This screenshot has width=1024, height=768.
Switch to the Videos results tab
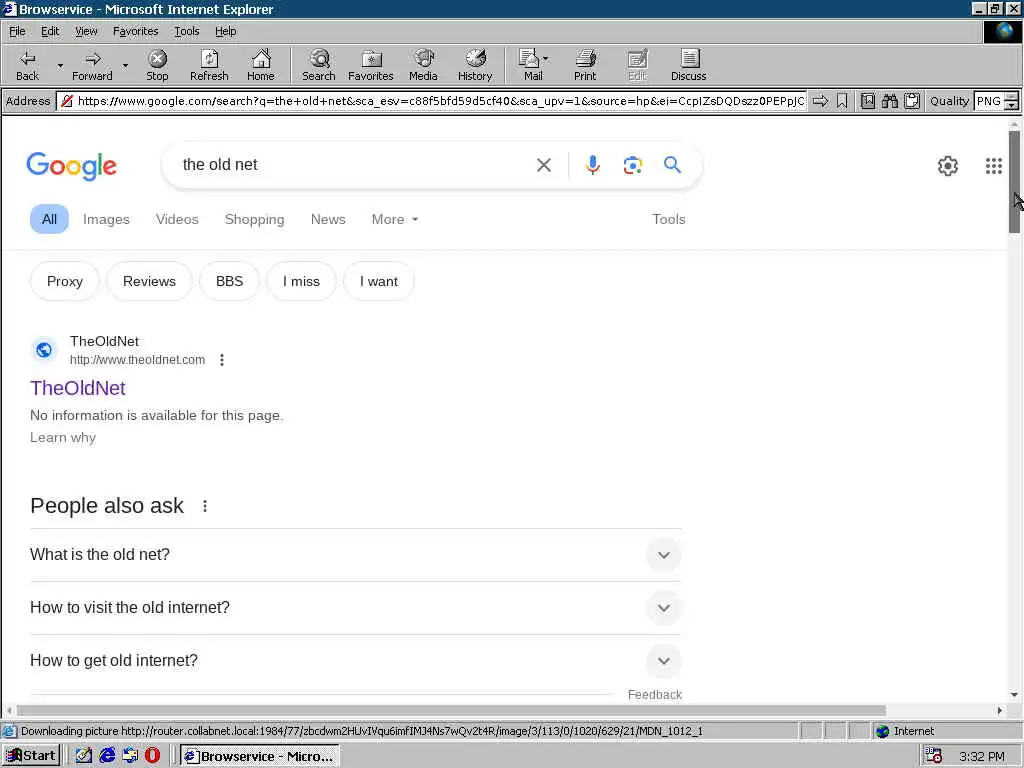coord(177,219)
